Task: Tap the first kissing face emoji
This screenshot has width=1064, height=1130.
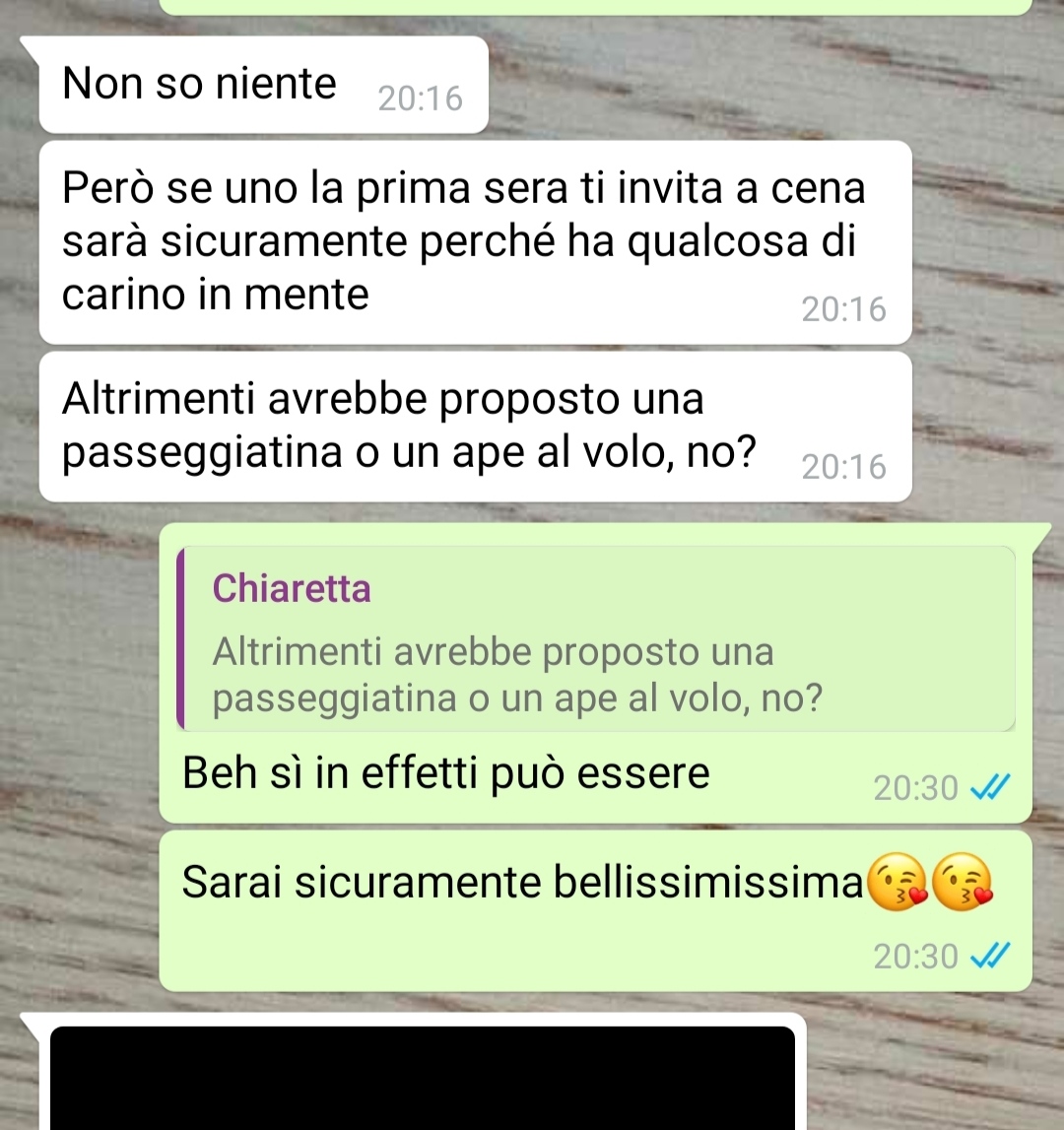Action: pyautogui.click(x=897, y=882)
